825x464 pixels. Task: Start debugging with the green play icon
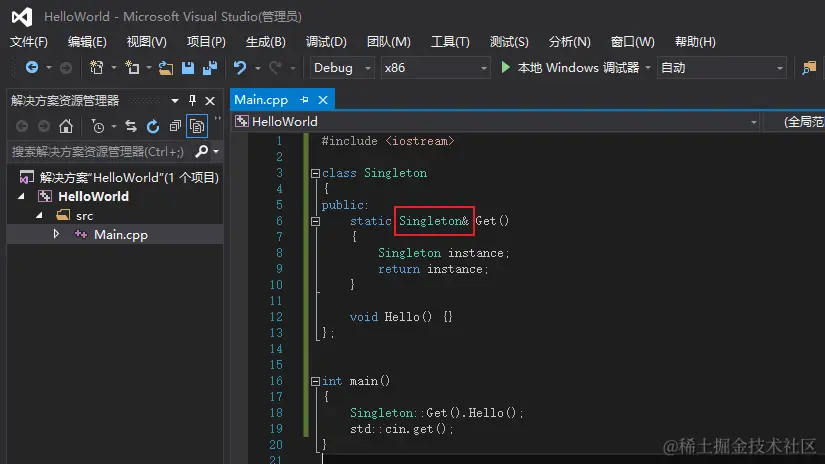506,67
